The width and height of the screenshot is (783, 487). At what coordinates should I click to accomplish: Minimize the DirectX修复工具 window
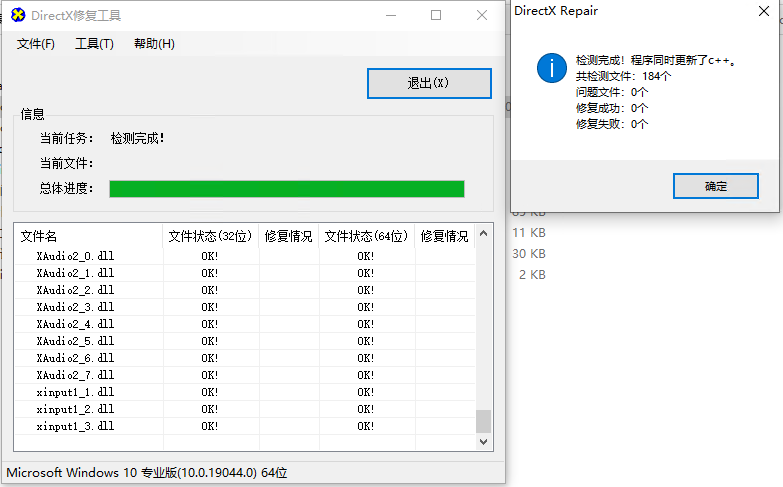tap(391, 15)
